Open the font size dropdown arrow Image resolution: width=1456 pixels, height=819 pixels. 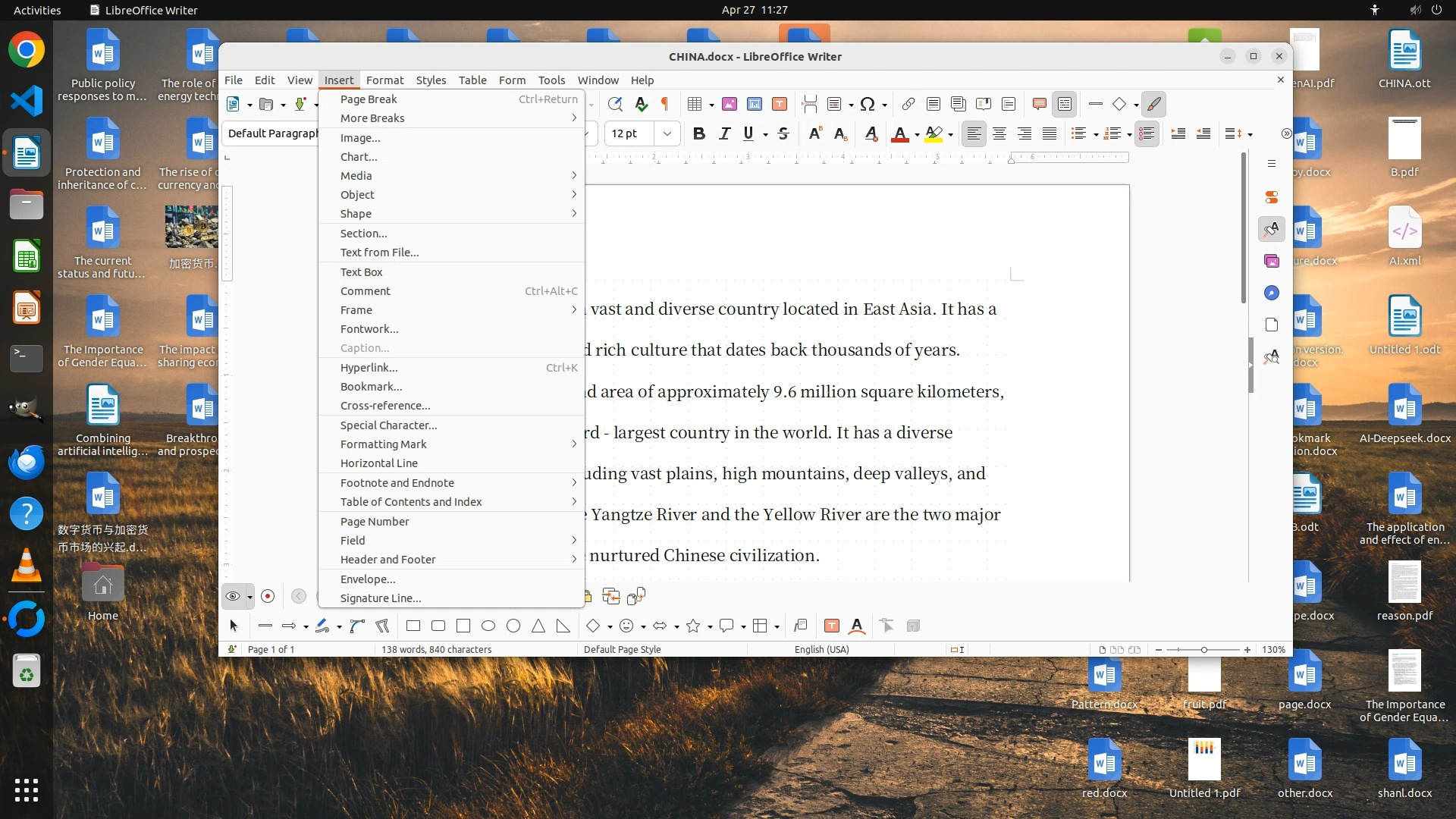pos(667,134)
